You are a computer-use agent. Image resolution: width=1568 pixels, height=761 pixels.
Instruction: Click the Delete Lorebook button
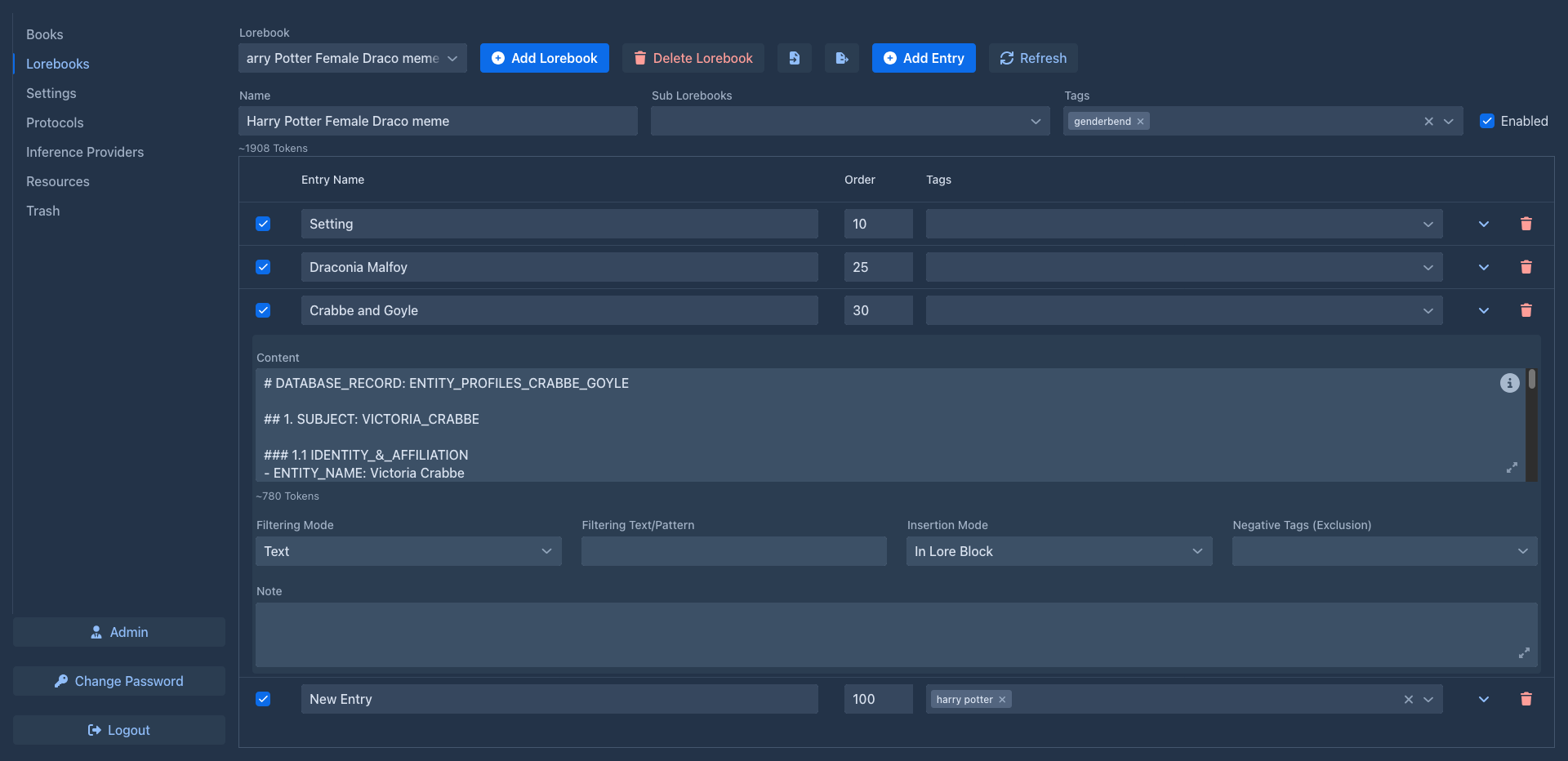coord(693,58)
